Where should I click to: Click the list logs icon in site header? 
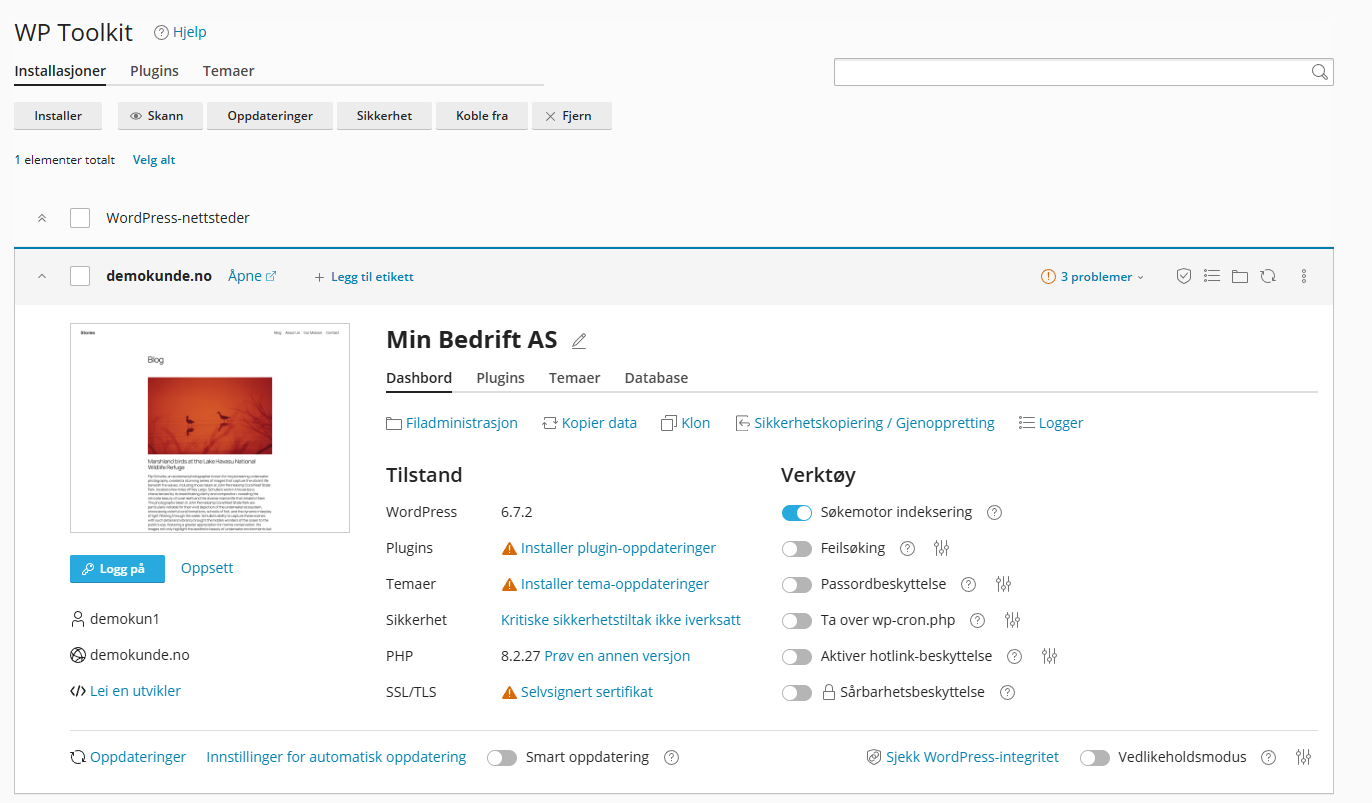pos(1212,277)
